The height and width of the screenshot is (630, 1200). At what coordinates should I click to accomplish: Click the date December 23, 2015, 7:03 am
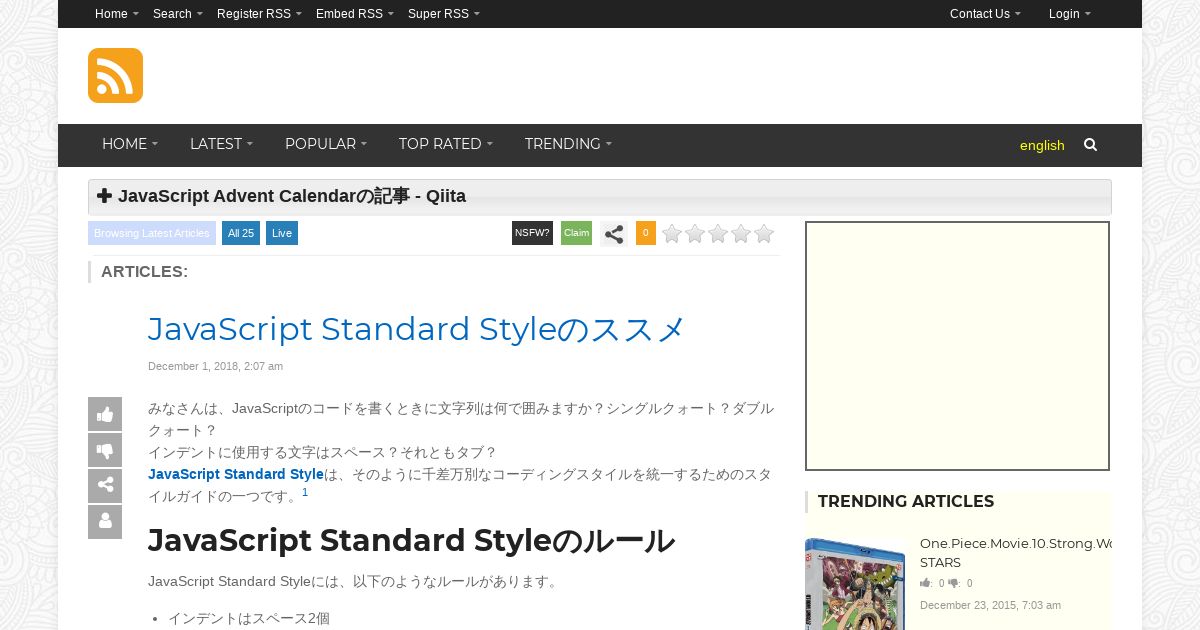point(990,605)
